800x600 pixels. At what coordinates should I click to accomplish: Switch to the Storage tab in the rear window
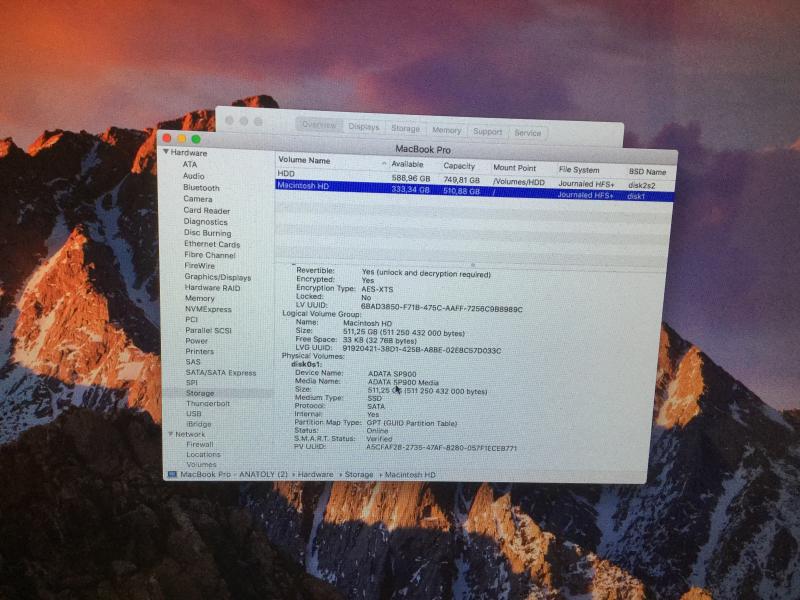406,129
